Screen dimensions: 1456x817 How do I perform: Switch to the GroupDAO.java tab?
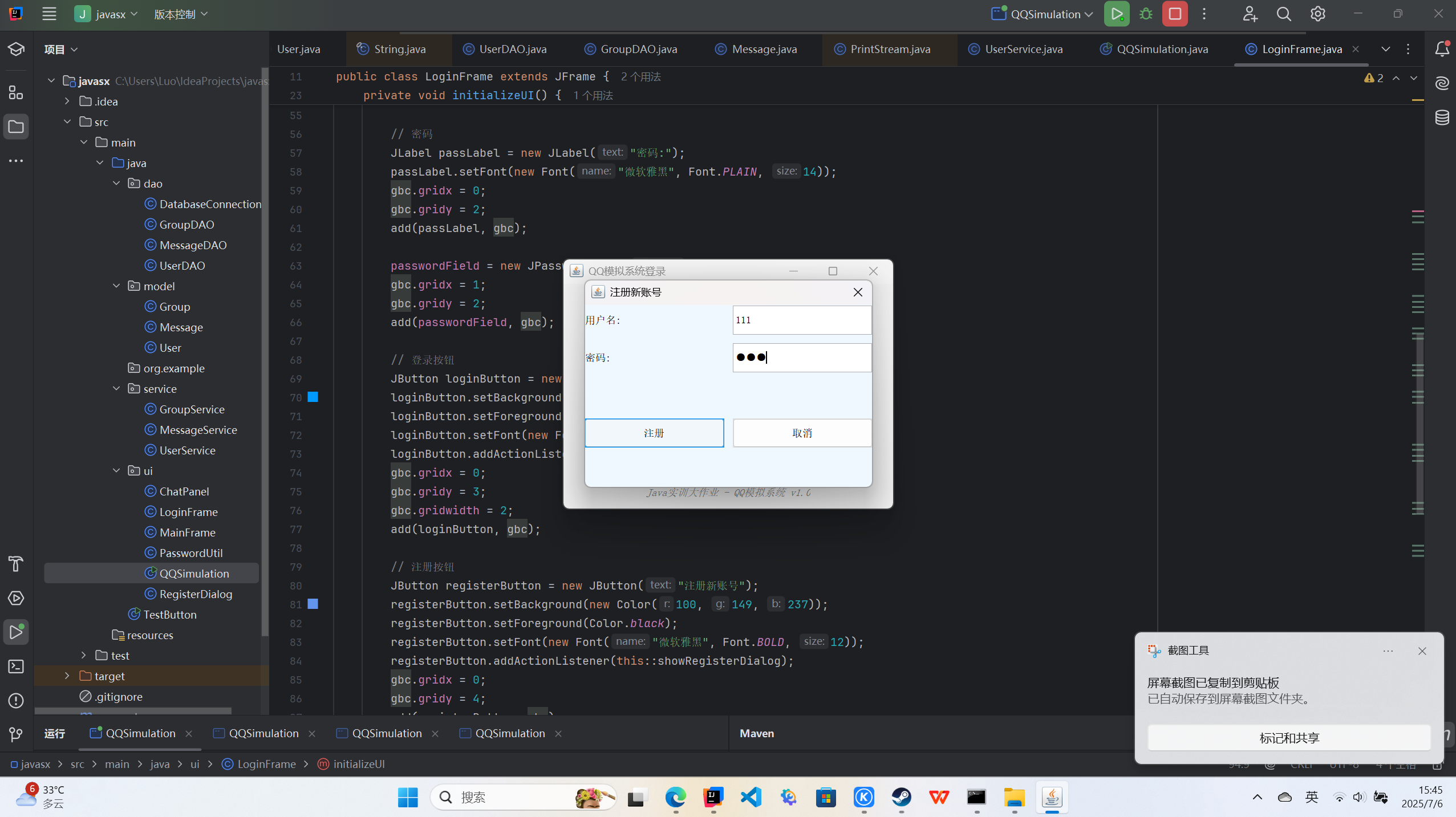coord(638,49)
